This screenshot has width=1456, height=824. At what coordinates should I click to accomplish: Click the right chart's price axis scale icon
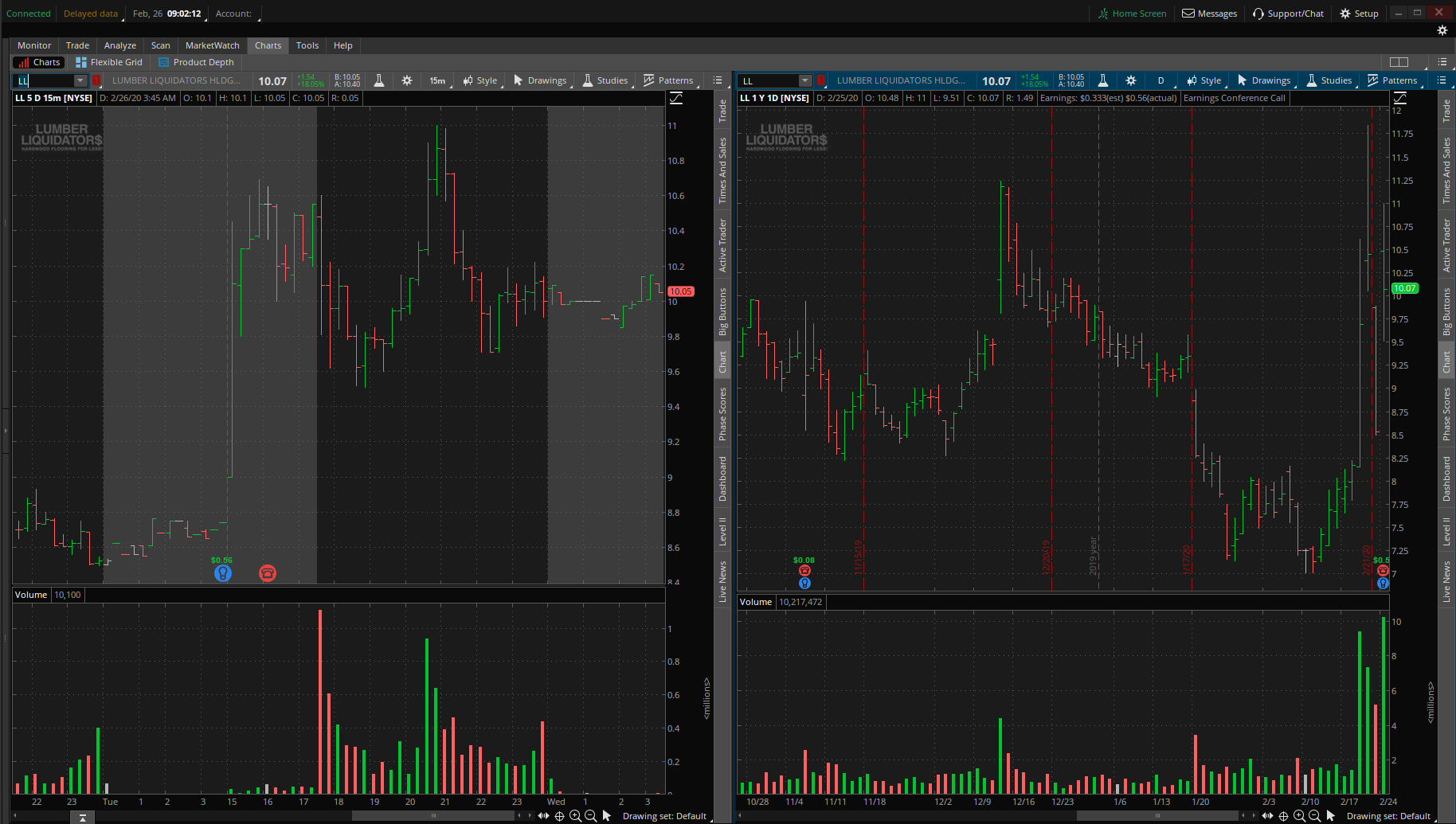coord(1400,98)
